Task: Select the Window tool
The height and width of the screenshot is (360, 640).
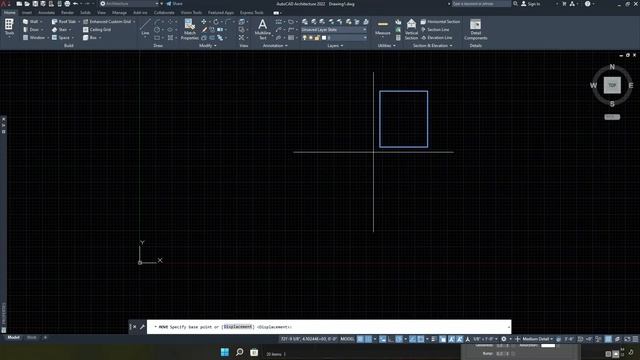Action: (x=35, y=38)
